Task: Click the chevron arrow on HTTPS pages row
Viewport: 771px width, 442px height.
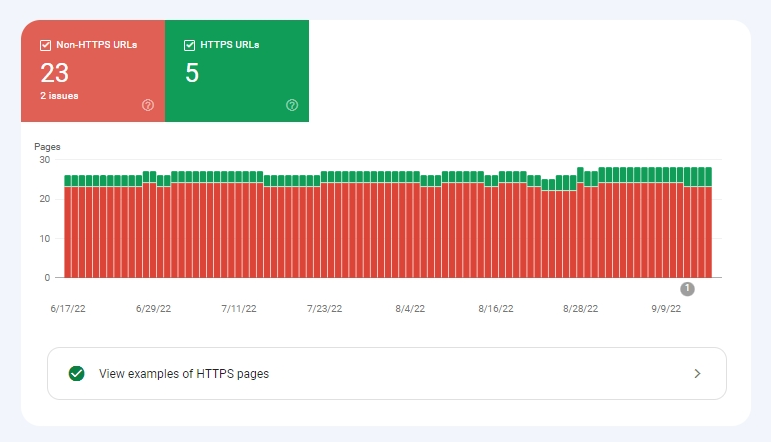Action: [x=697, y=374]
